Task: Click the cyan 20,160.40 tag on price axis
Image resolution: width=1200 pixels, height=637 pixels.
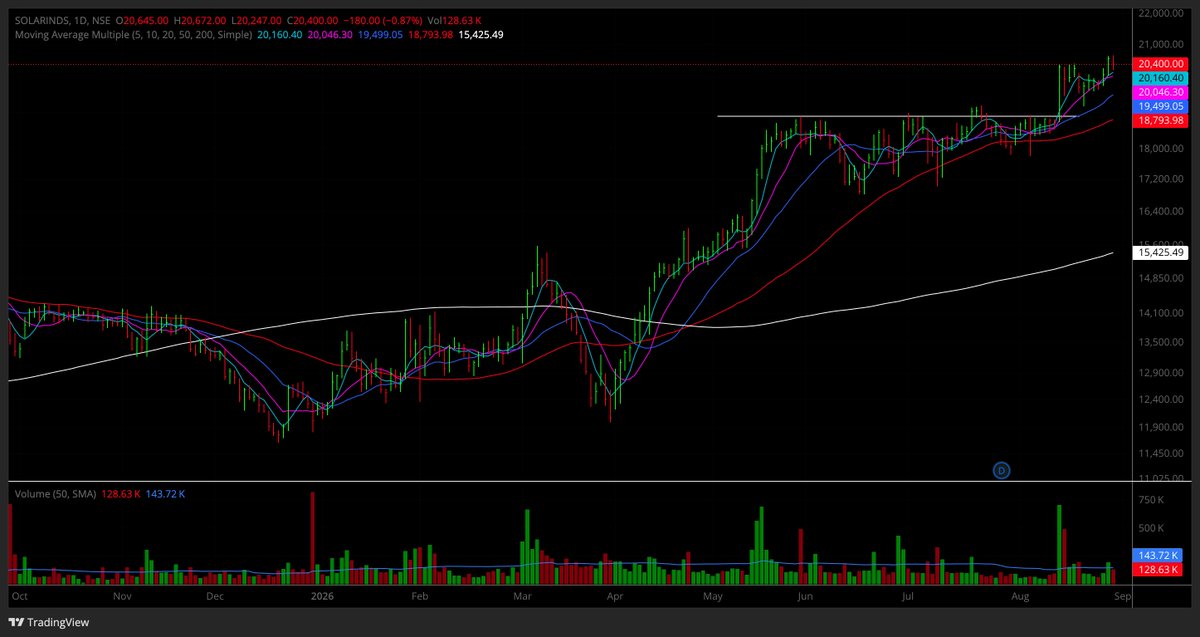Action: [1160, 78]
